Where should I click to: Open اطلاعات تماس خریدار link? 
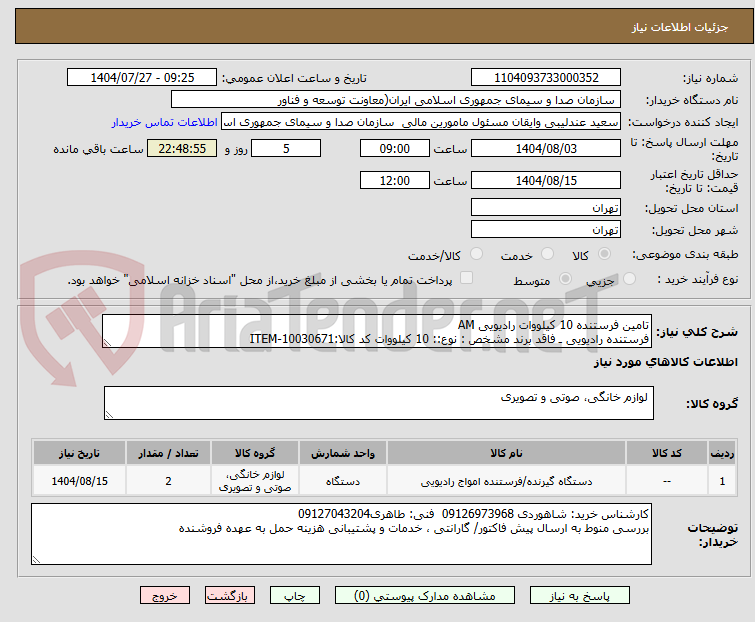tap(165, 122)
